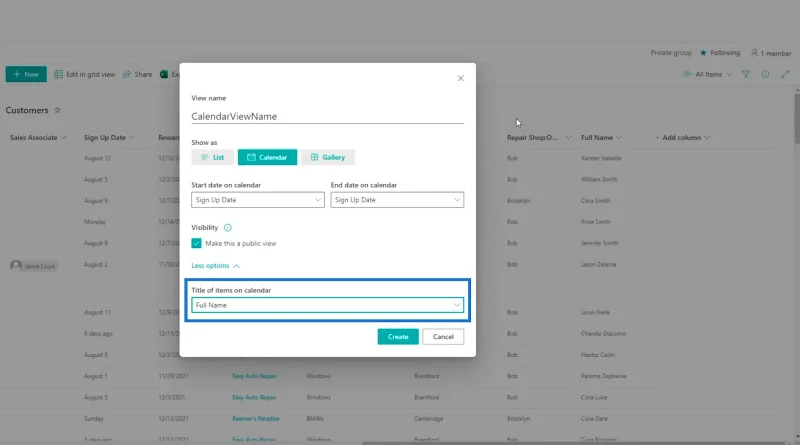Click Cora Smith name cell
This screenshot has height=445, width=800.
[595, 201]
